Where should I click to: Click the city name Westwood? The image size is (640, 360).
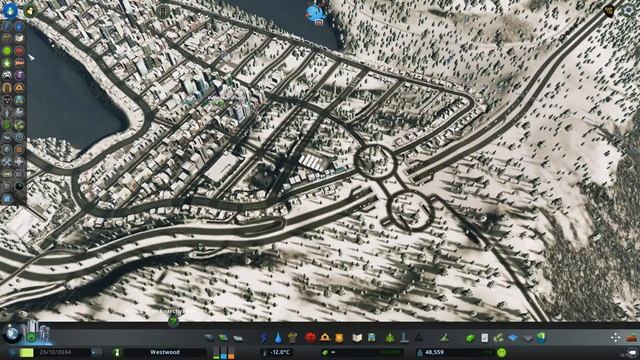point(164,352)
